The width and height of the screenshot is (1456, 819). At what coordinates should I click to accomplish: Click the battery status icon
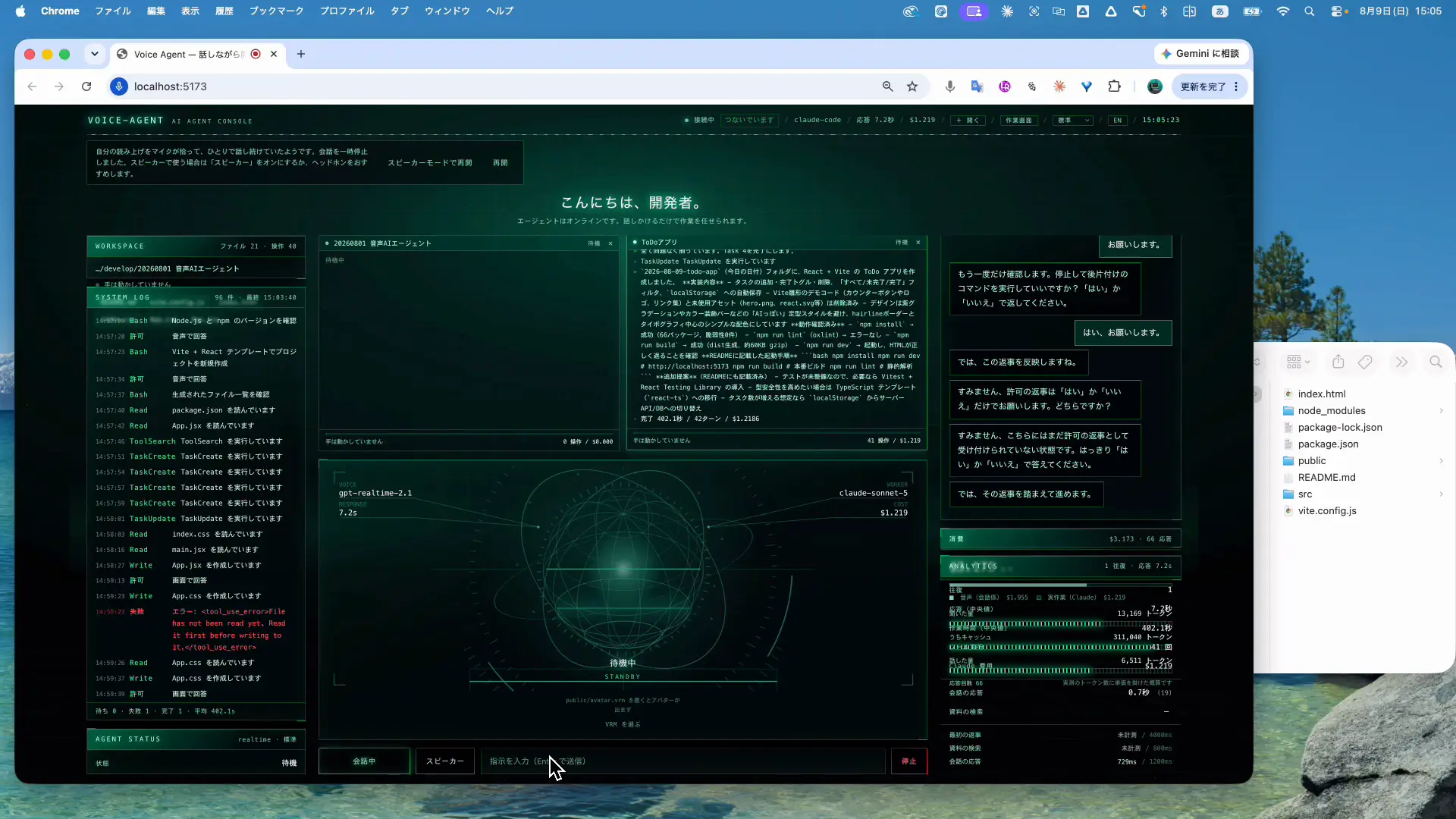point(1252,11)
